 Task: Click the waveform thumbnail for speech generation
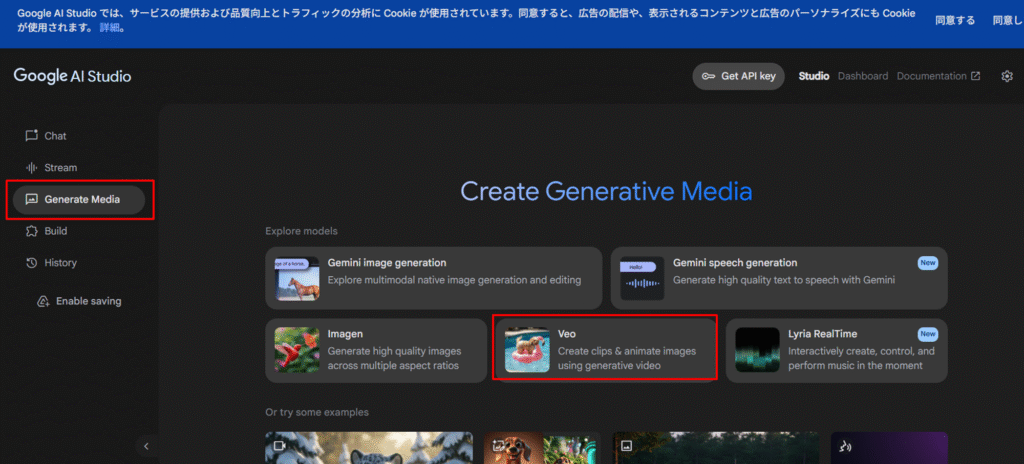click(642, 278)
